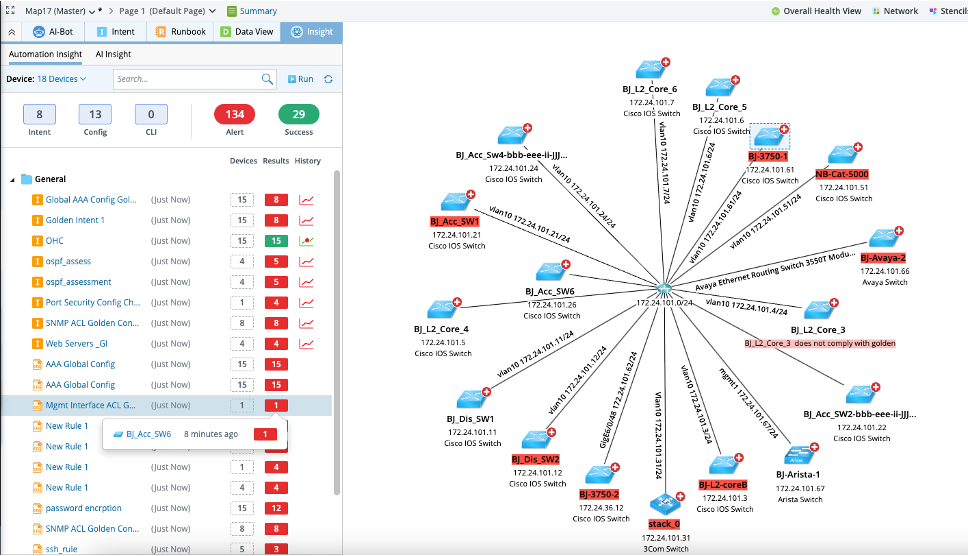Click the search magnifier icon
This screenshot has height=556, width=968.
tap(267, 79)
